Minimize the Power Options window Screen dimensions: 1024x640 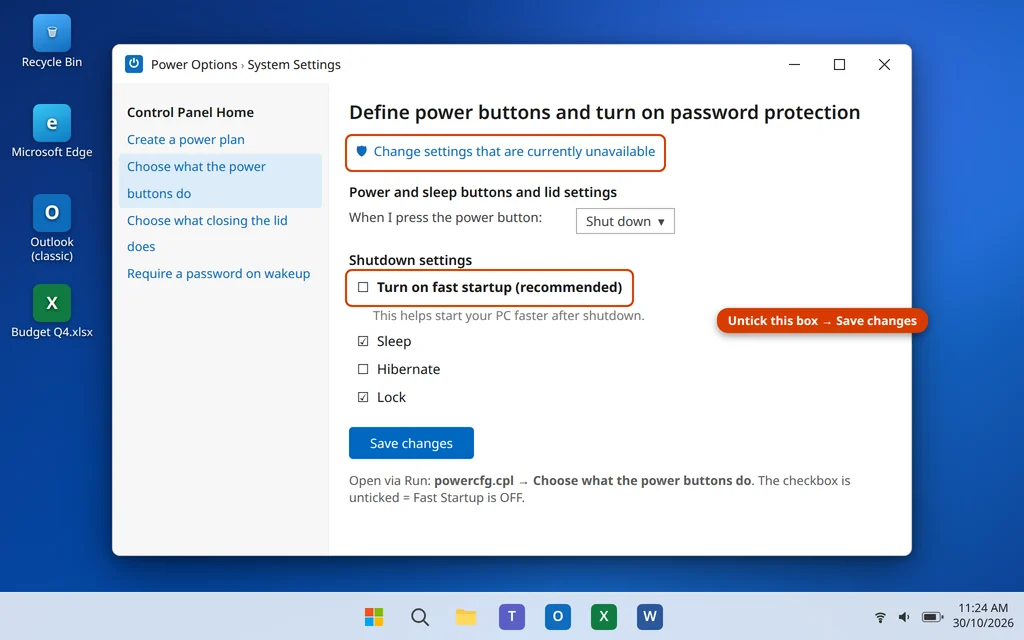point(794,64)
